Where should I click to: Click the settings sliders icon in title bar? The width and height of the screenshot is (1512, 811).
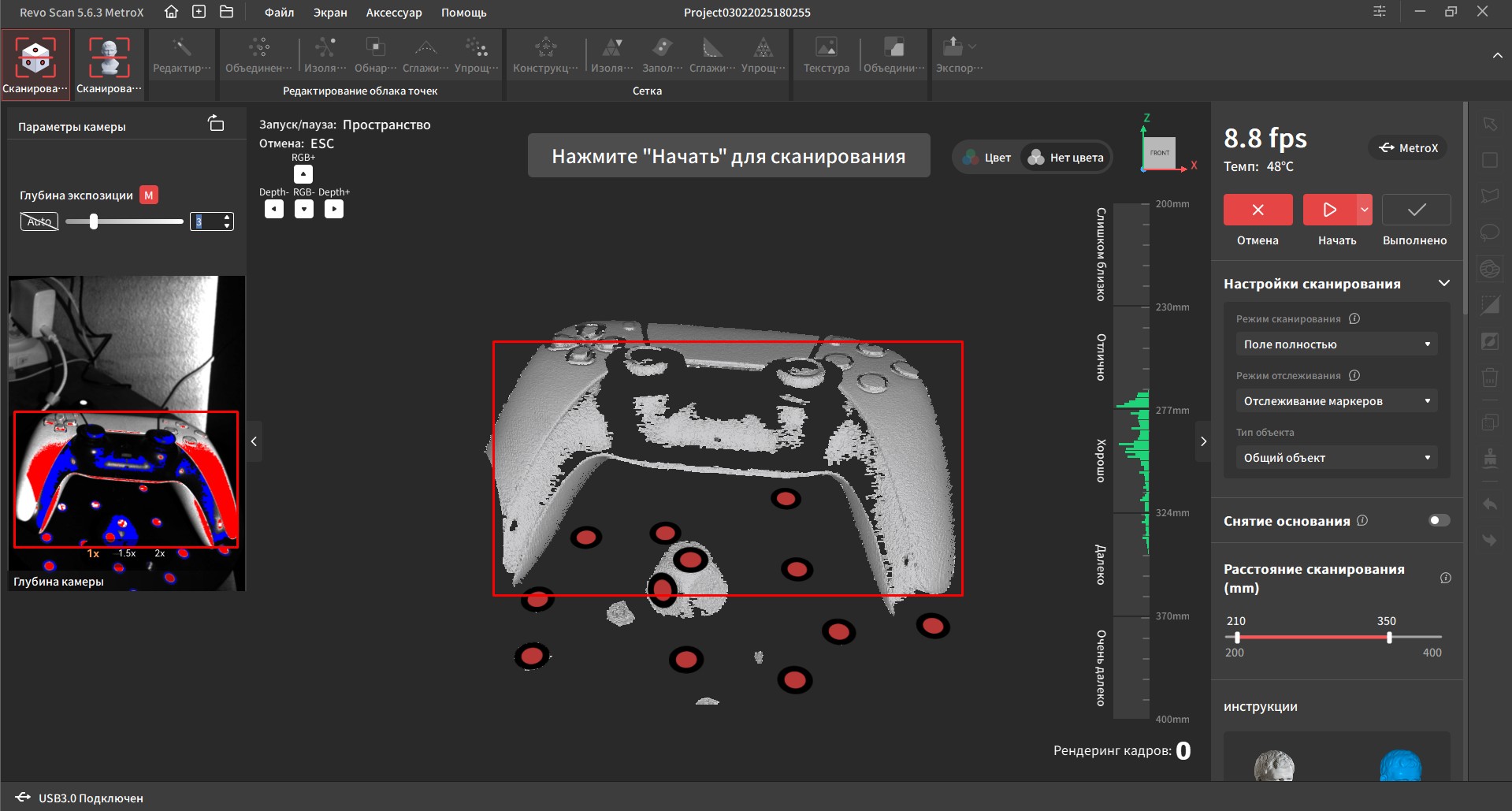1380,12
